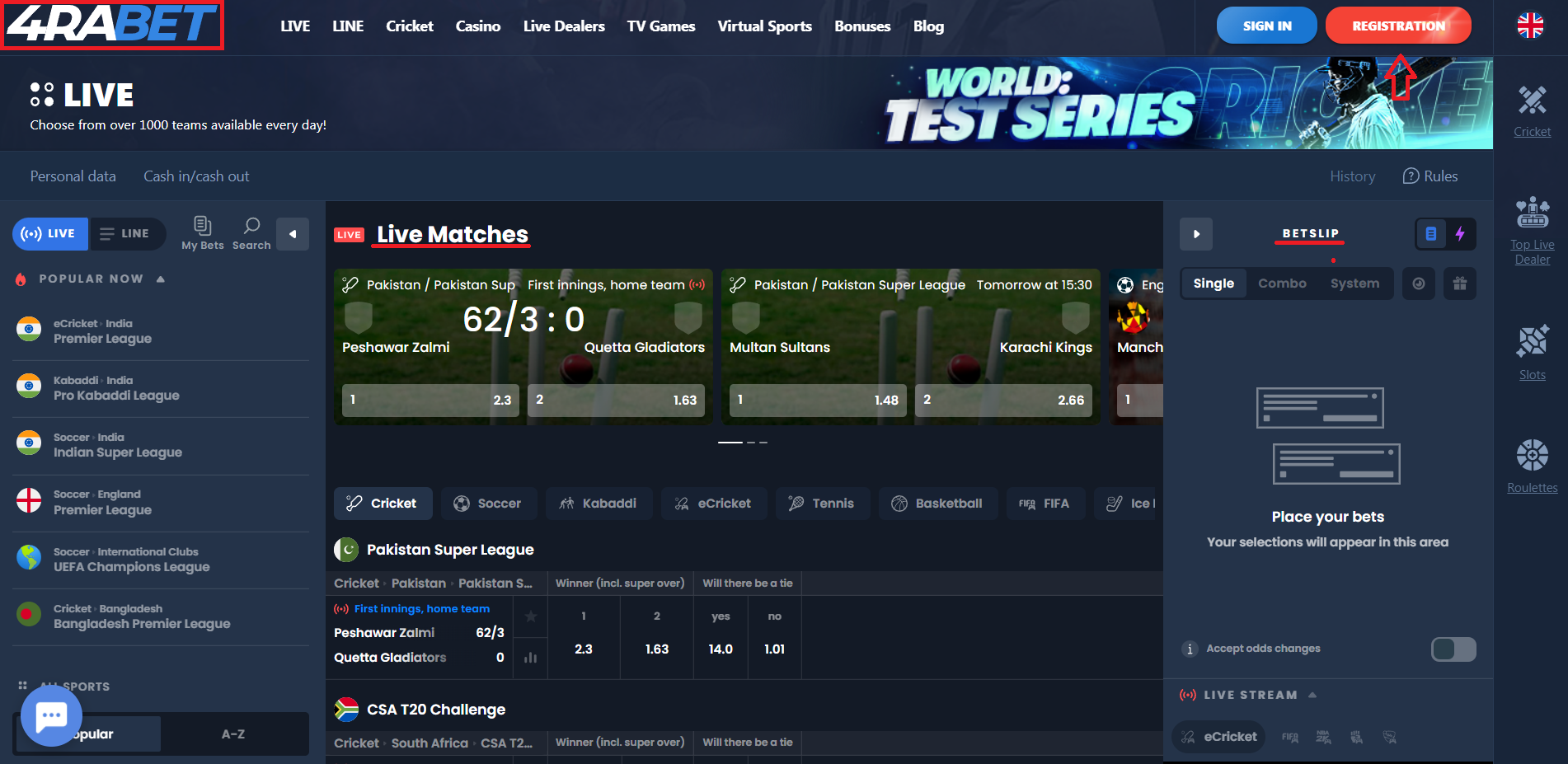The width and height of the screenshot is (1568, 764).
Task: Click England flag for Soccer Premier League
Action: point(29,500)
